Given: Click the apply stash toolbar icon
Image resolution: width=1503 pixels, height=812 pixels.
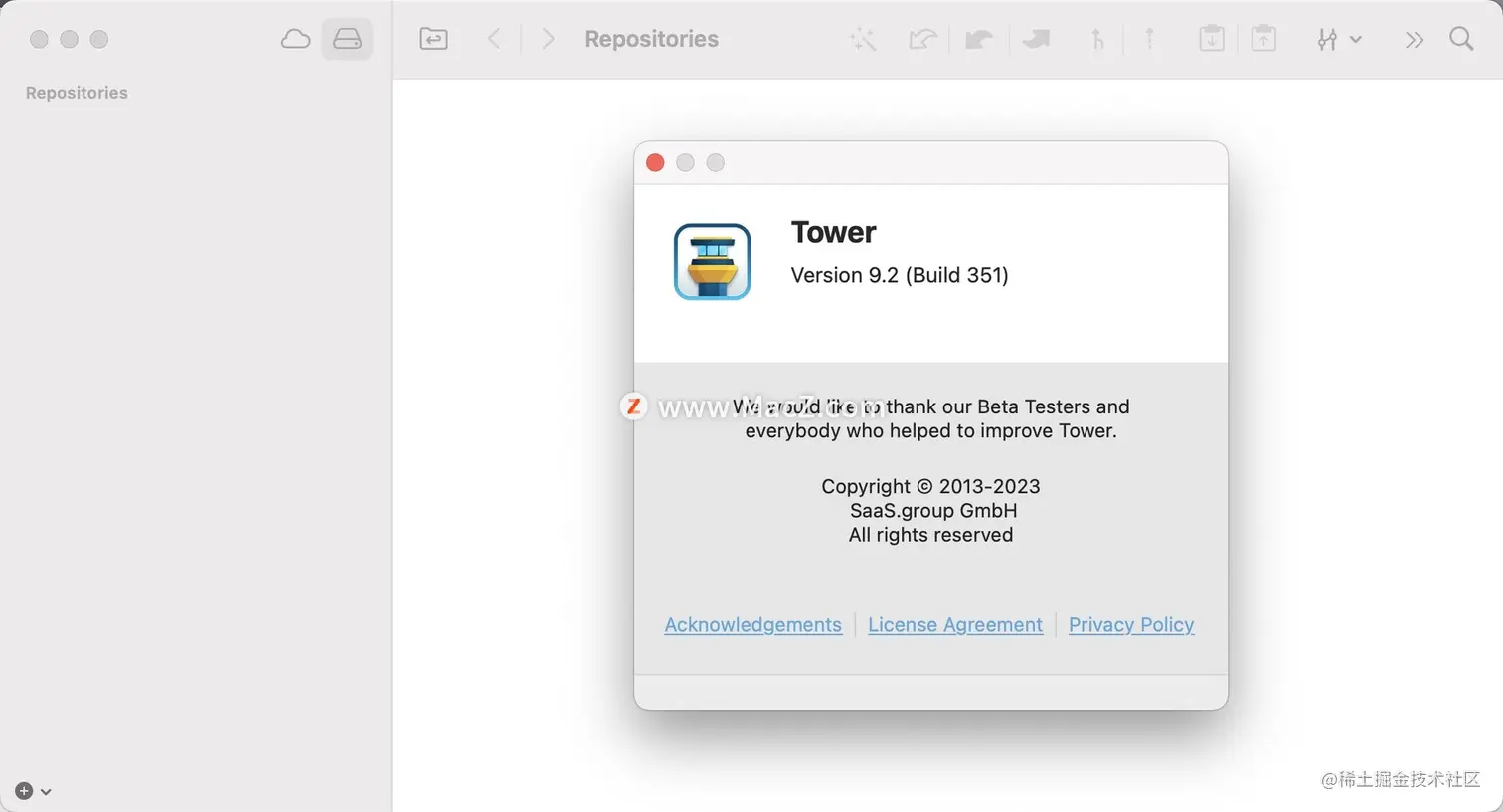Looking at the screenshot, I should [x=1263, y=39].
